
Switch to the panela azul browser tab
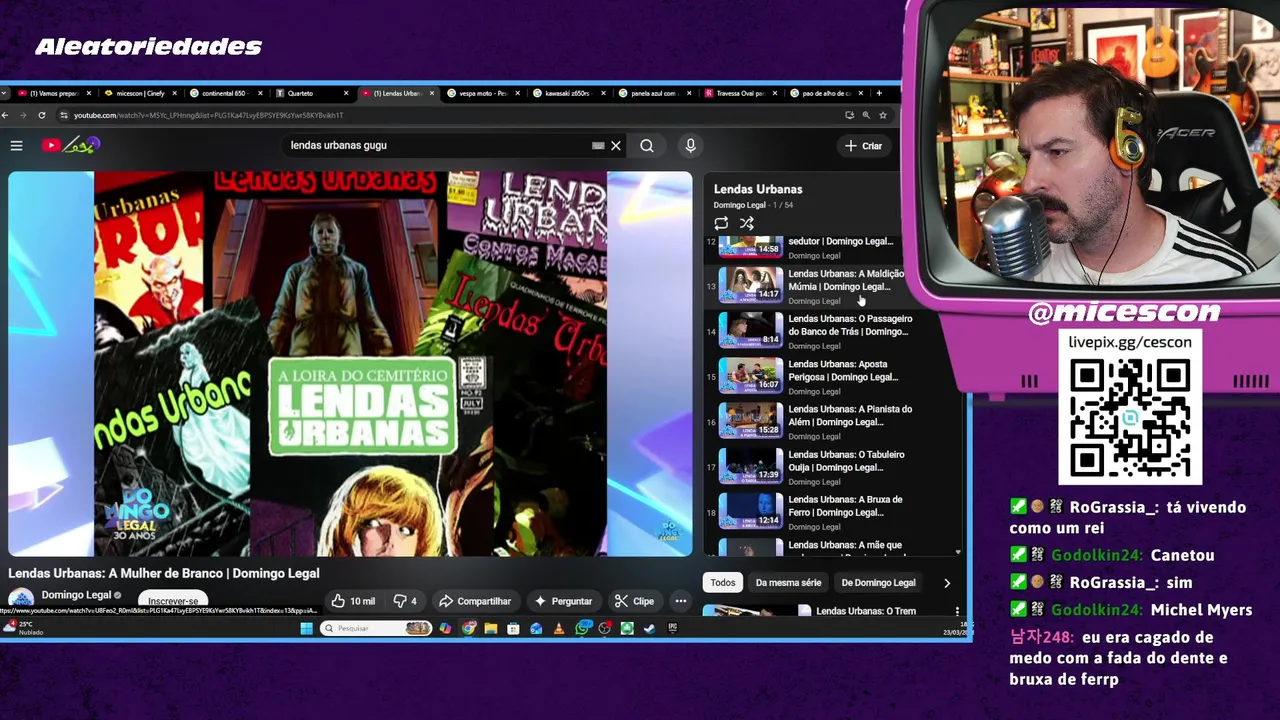click(653, 93)
